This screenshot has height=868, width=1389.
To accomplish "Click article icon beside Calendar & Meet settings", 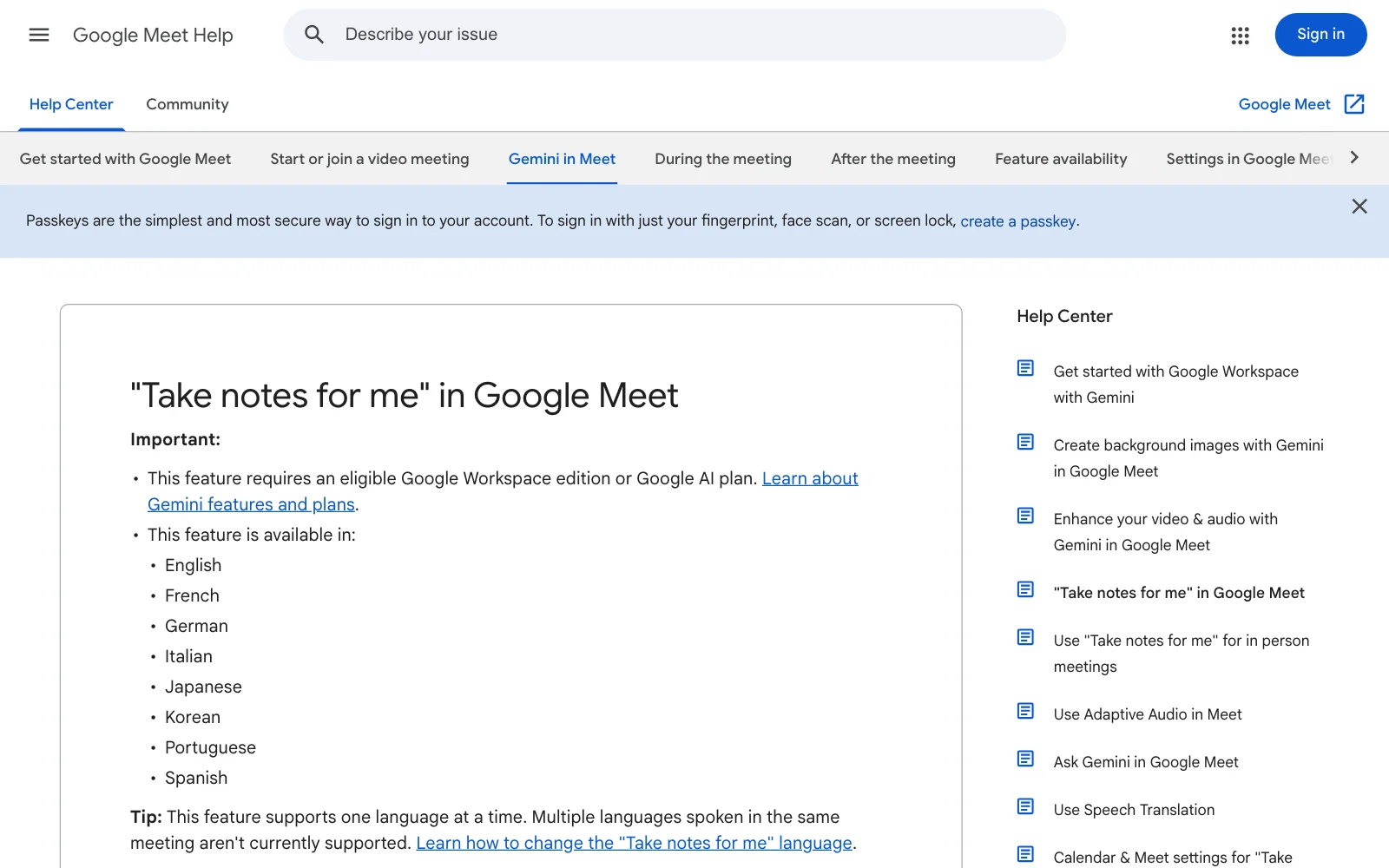I will click(1025, 854).
